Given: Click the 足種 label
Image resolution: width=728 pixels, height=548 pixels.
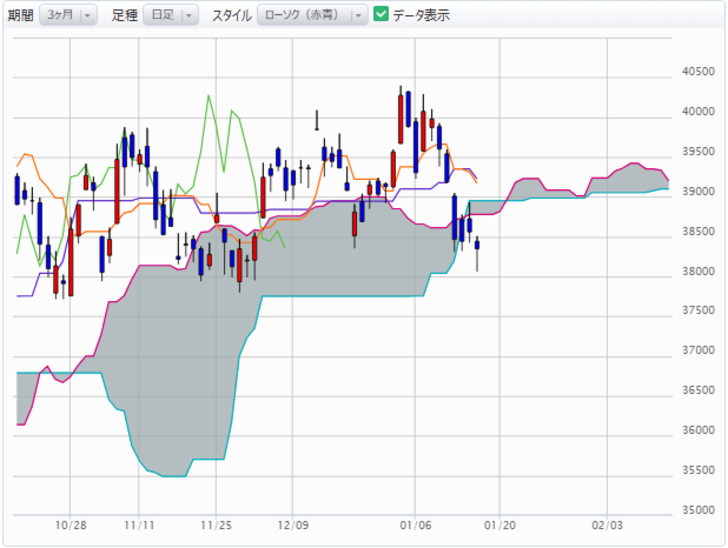Looking at the screenshot, I should (x=125, y=15).
